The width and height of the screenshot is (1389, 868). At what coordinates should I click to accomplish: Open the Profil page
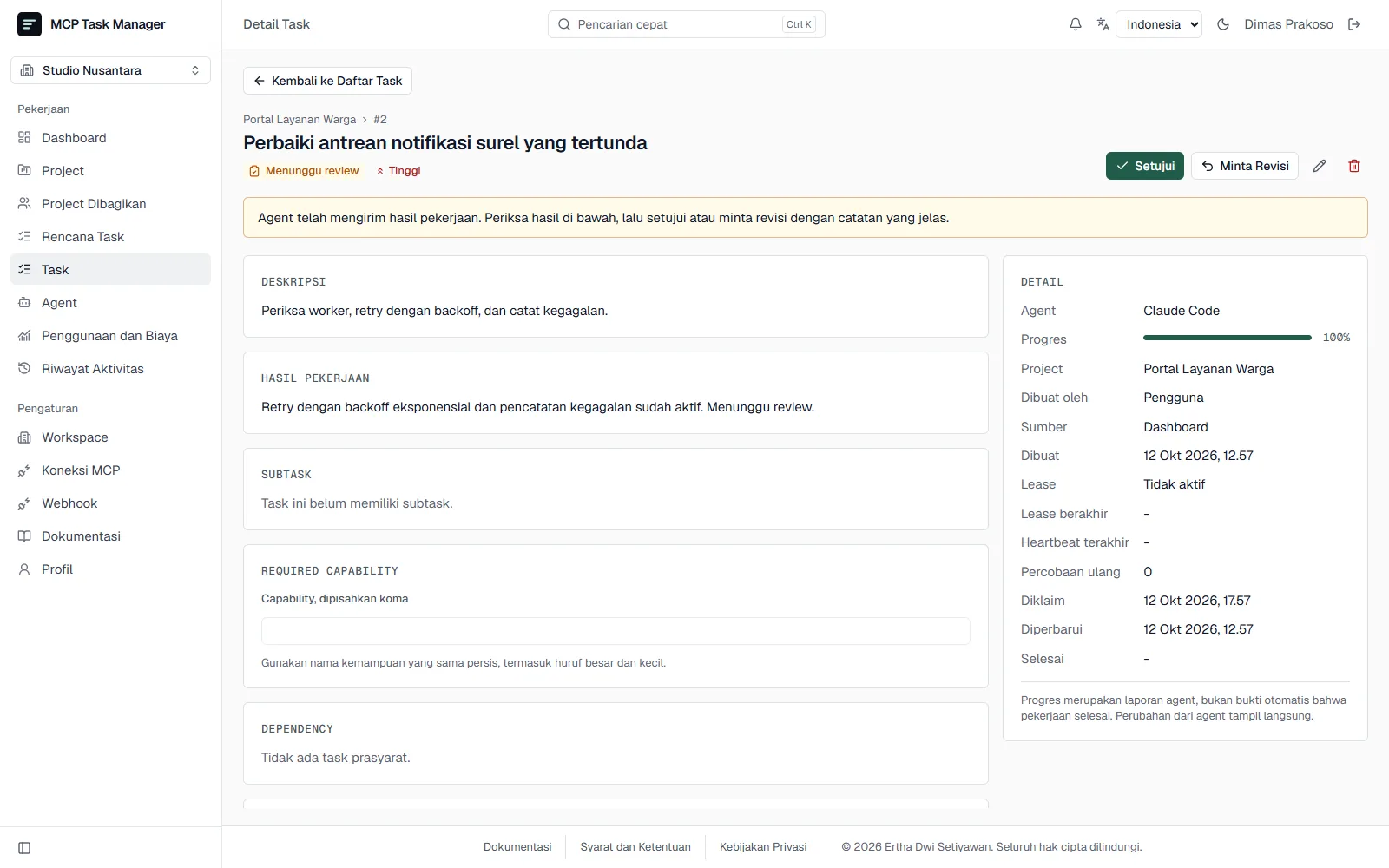tap(110, 569)
